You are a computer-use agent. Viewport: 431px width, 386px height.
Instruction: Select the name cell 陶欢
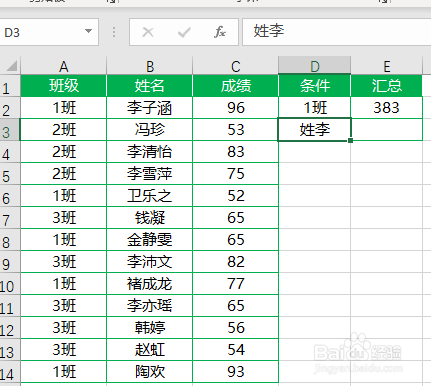tap(149, 372)
